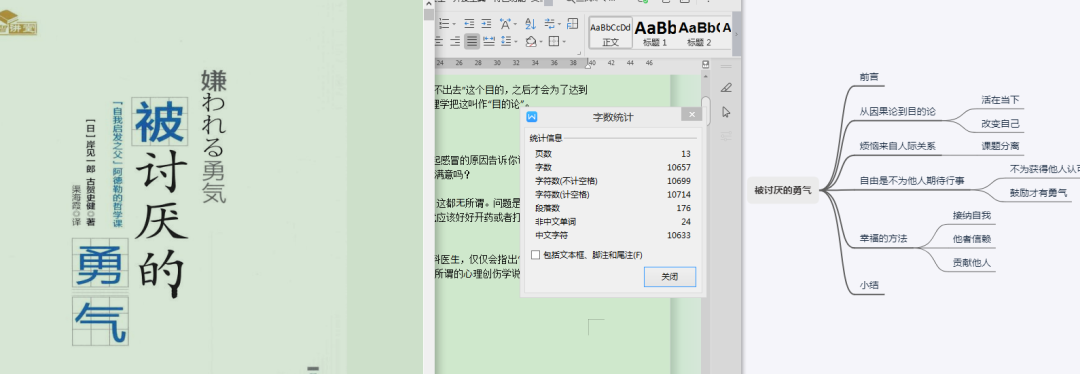Select the pen tool in side panel

click(x=726, y=87)
